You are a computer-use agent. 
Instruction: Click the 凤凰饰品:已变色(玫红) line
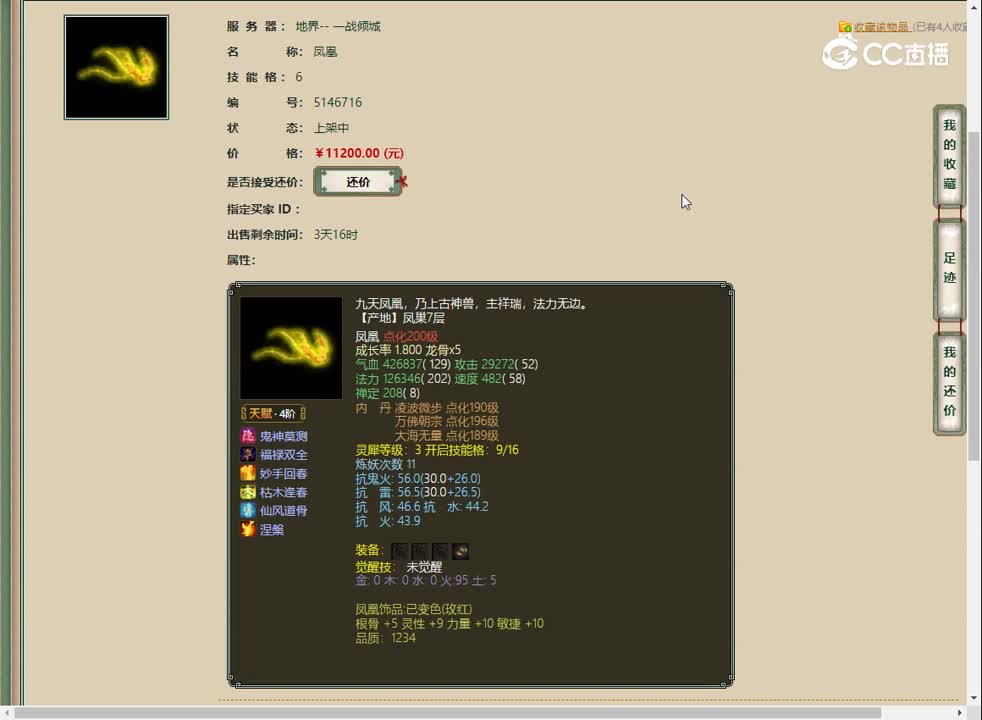(414, 609)
